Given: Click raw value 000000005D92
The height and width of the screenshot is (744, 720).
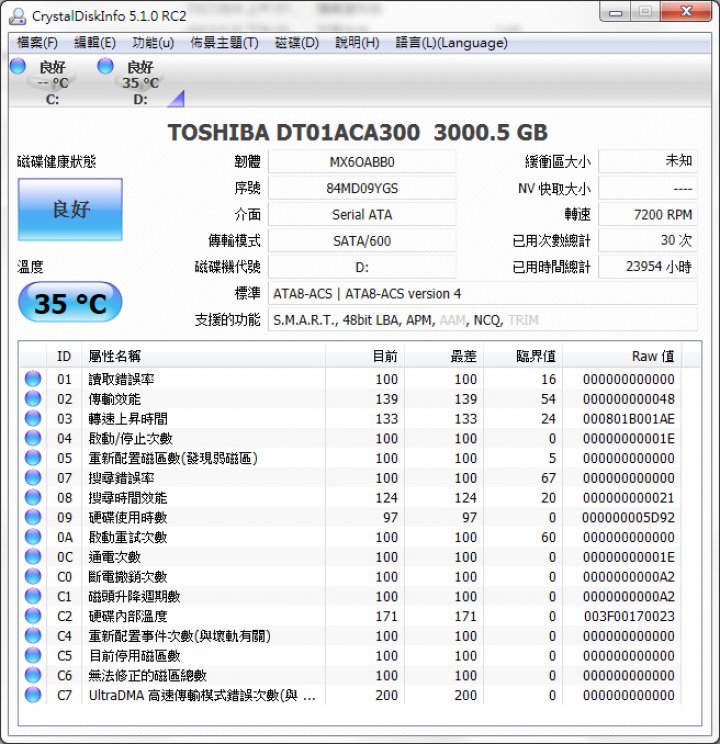Looking at the screenshot, I should pyautogui.click(x=628, y=517).
